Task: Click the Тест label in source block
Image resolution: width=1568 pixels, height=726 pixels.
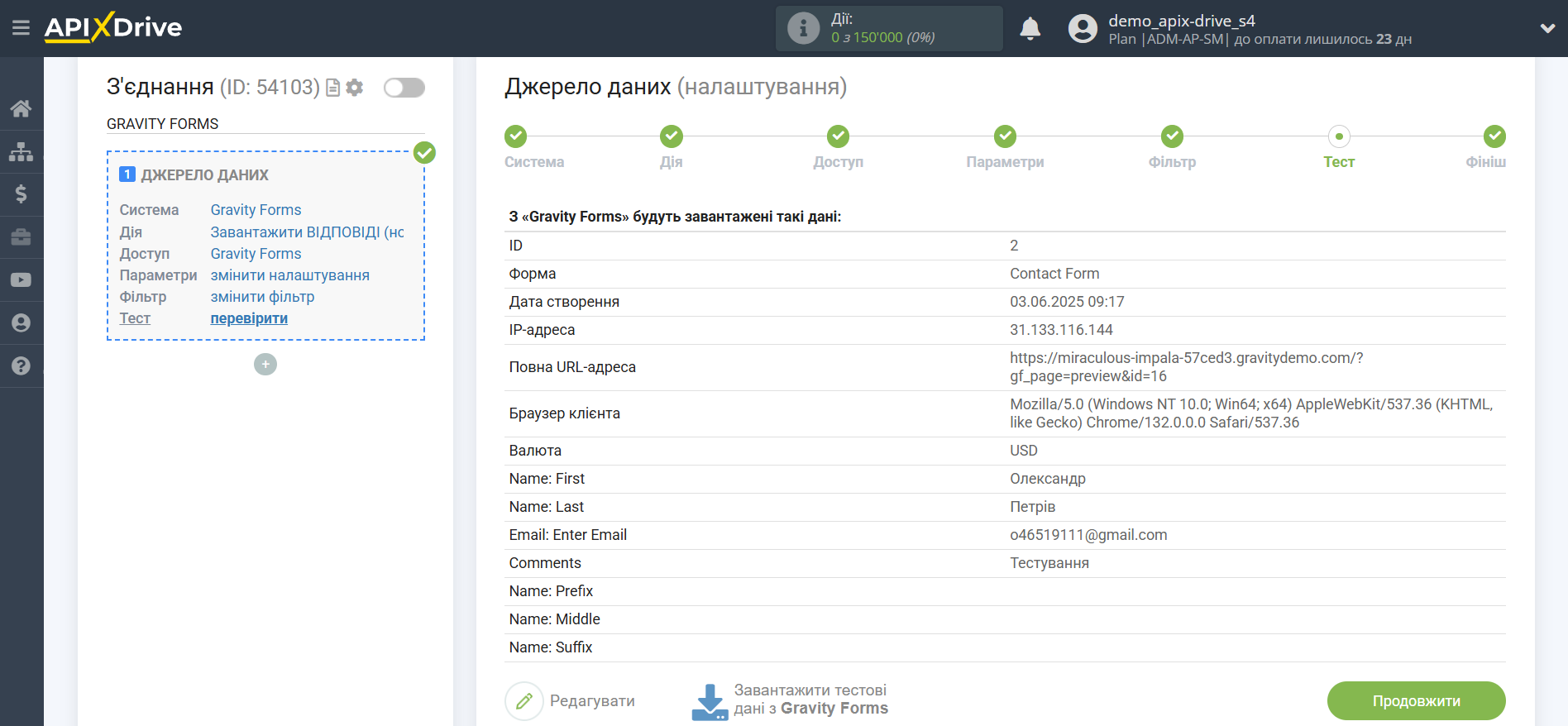Action: [x=135, y=318]
